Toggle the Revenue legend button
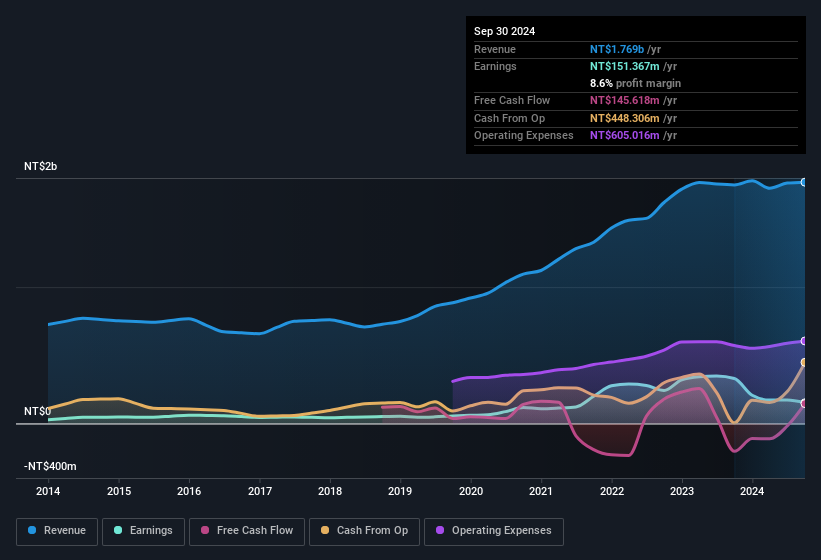 (57, 532)
